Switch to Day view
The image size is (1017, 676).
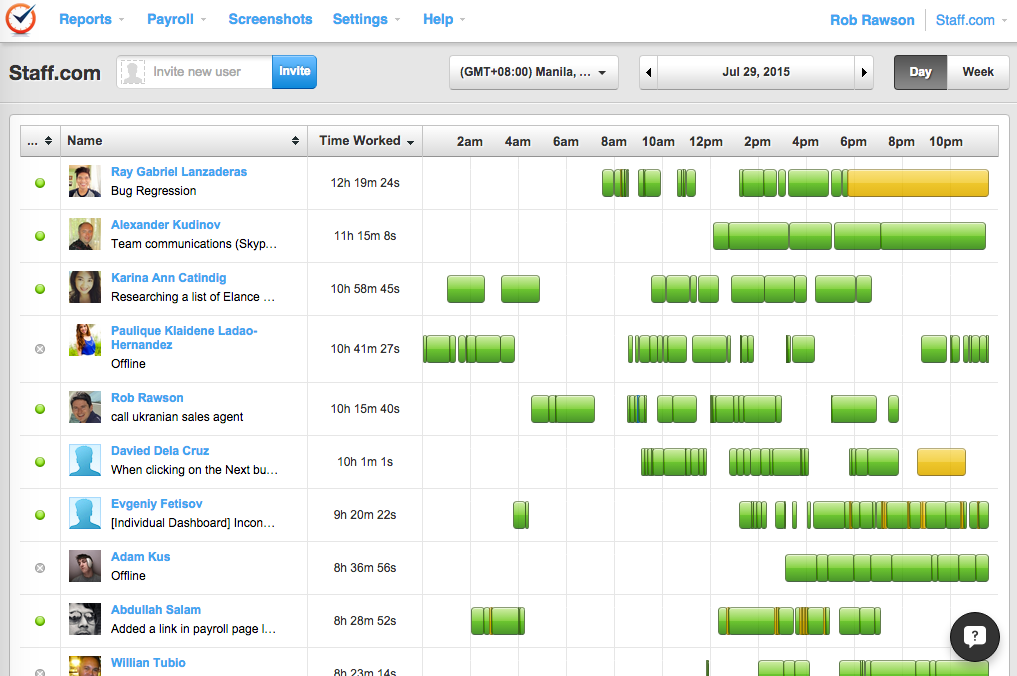[x=920, y=72]
